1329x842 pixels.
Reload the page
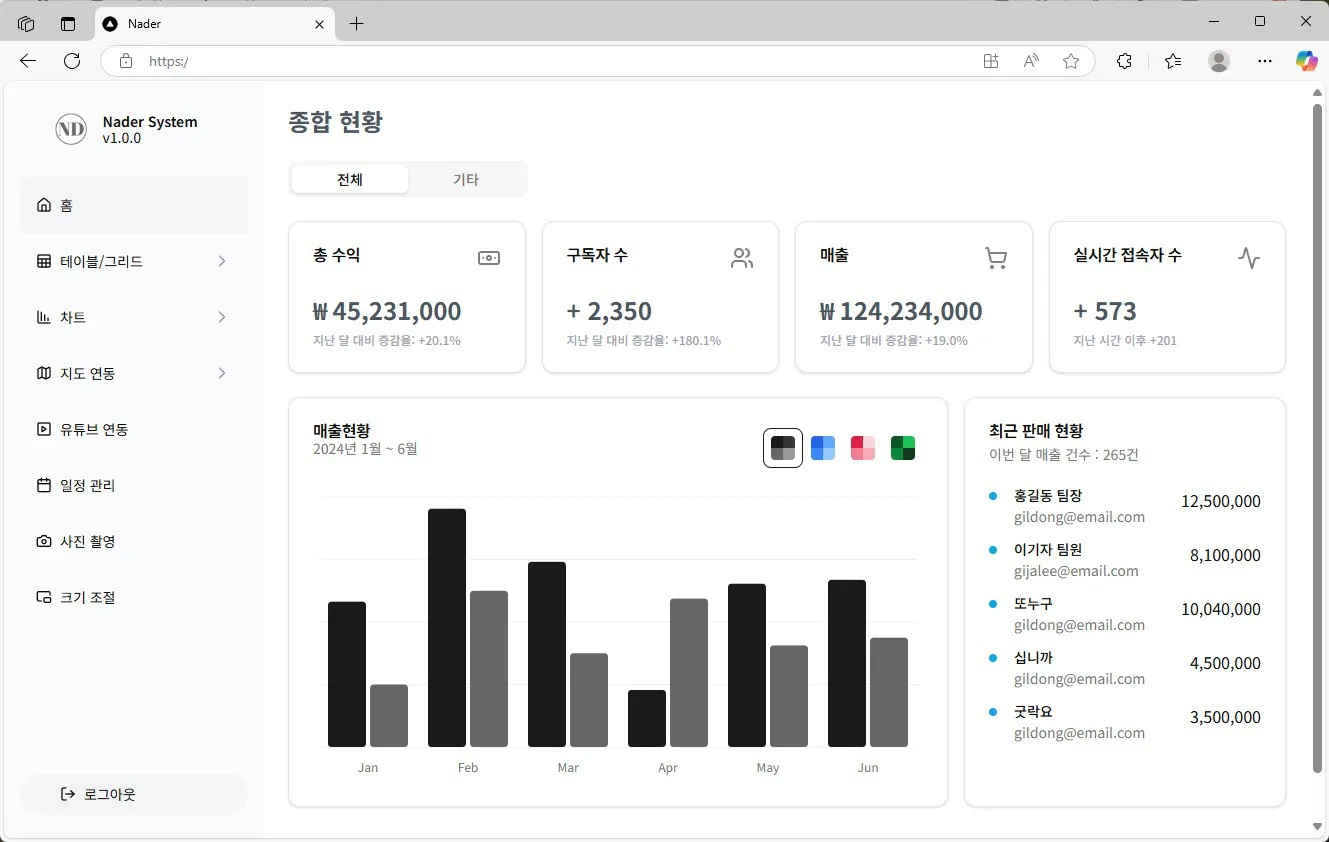tap(72, 61)
